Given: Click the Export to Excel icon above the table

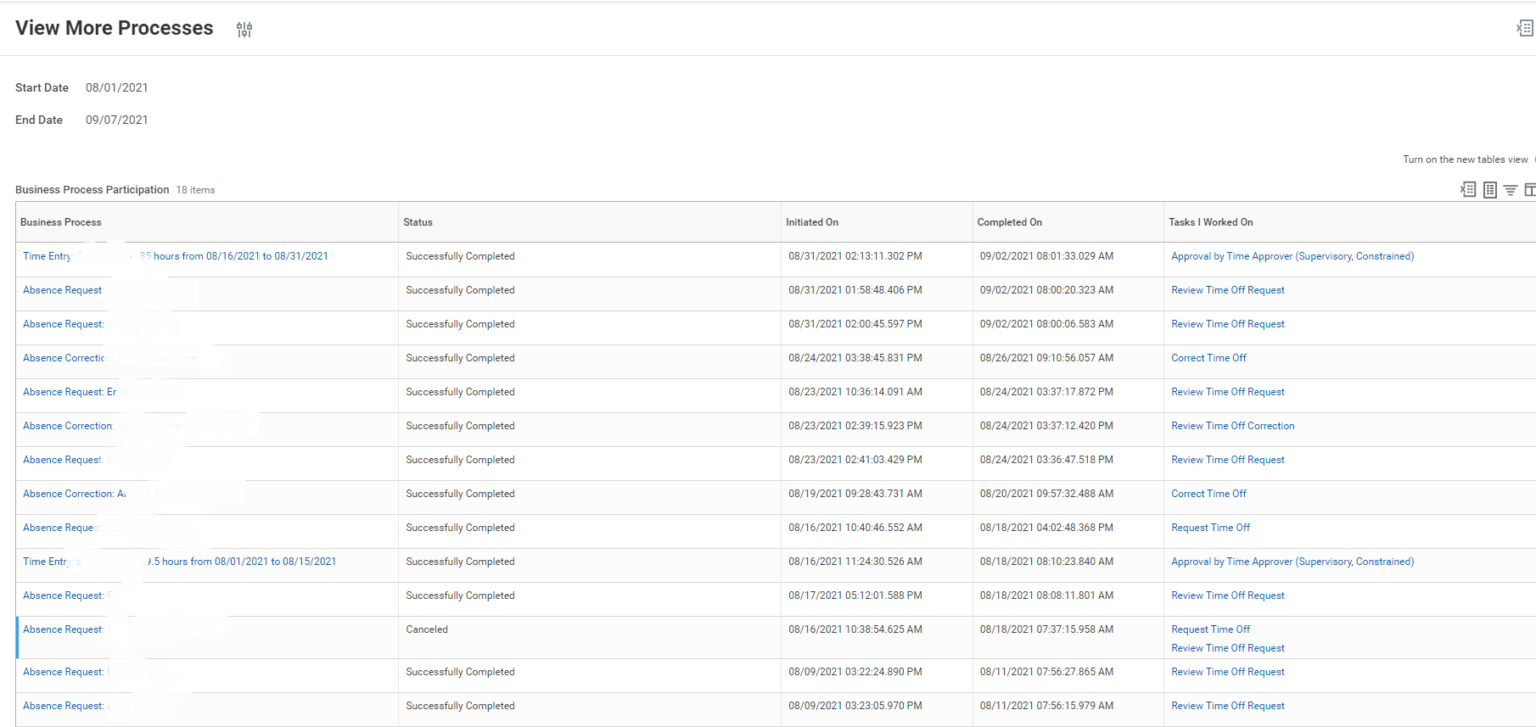Looking at the screenshot, I should point(1467,189).
